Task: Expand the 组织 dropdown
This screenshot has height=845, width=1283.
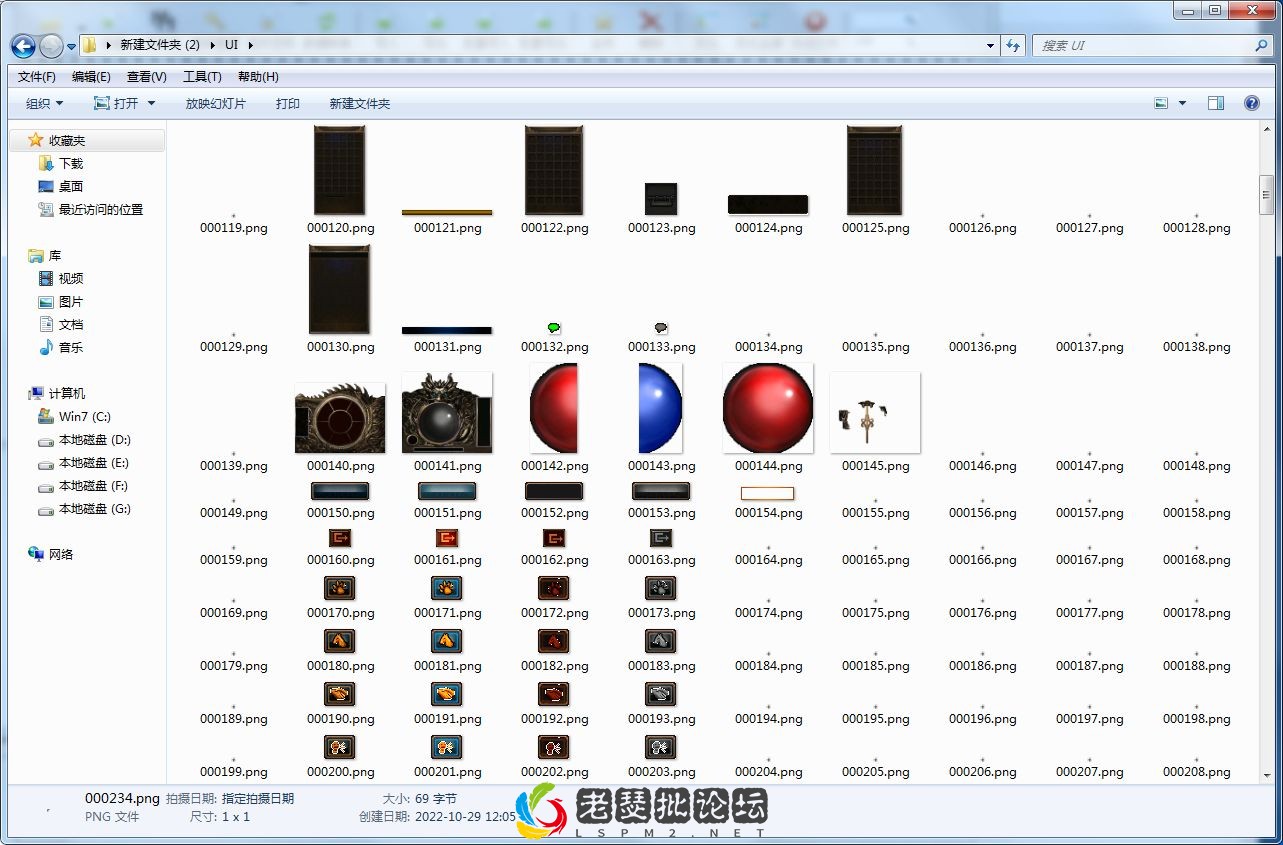Action: coord(45,104)
